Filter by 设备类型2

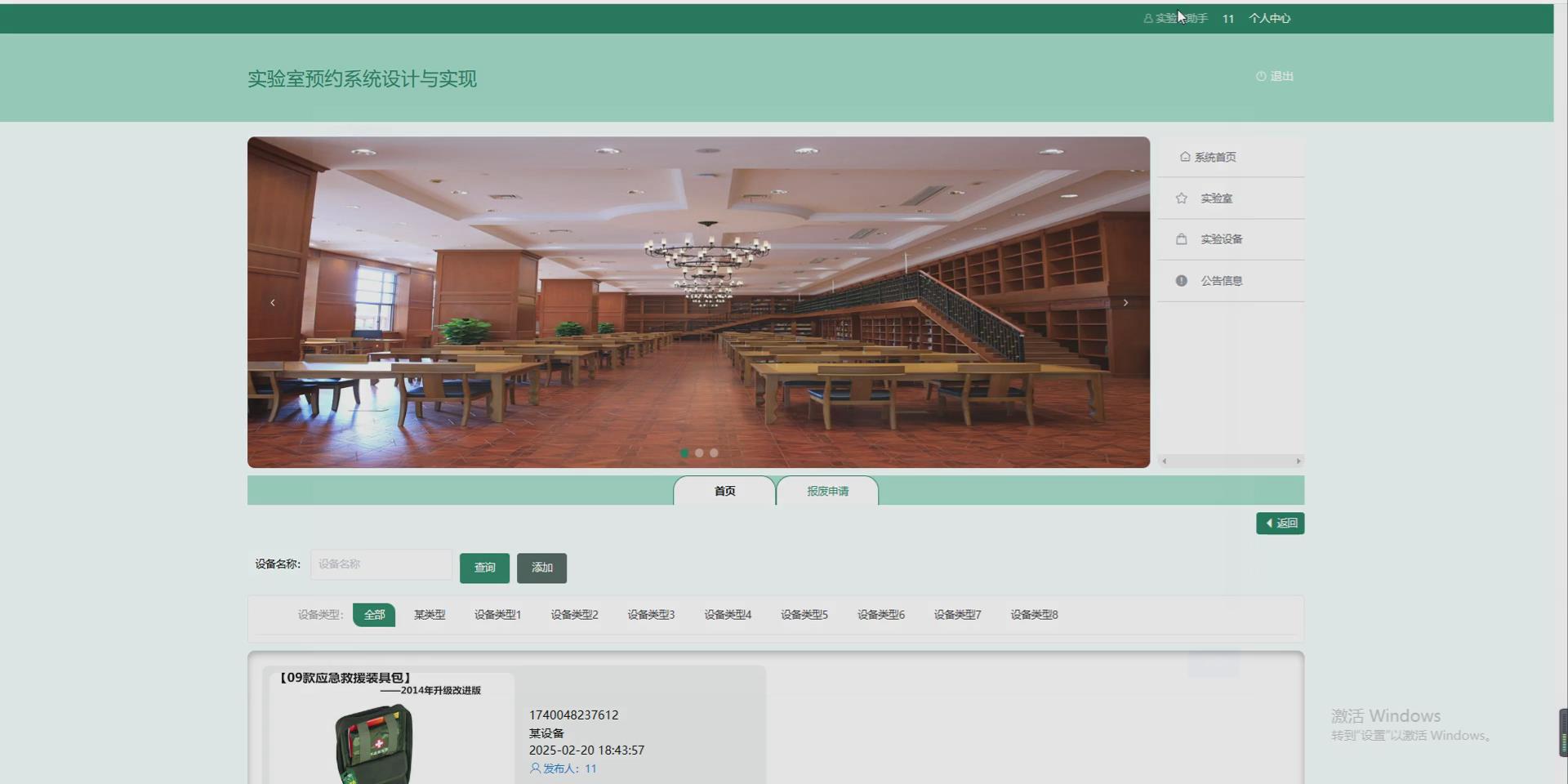coord(574,615)
